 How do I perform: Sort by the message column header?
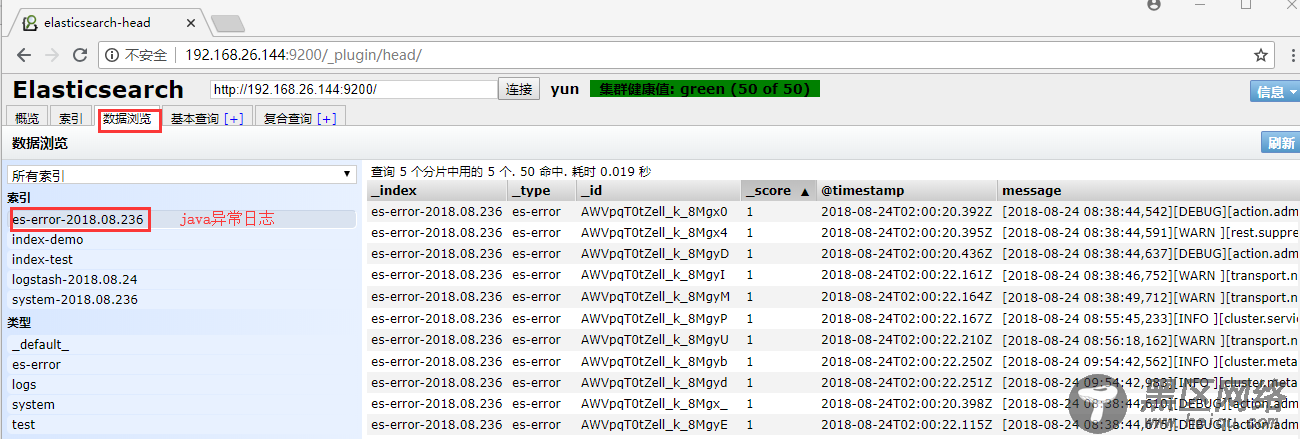tap(1149, 190)
